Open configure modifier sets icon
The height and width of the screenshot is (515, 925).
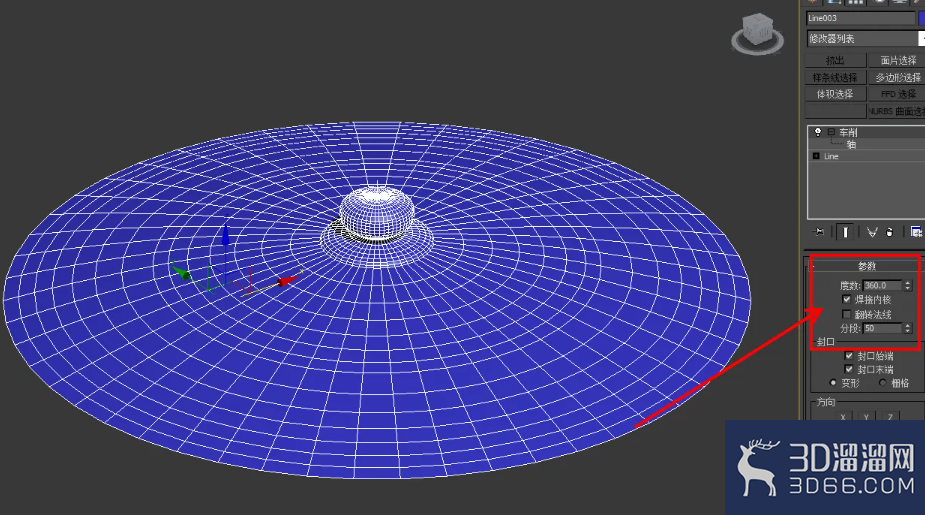tap(916, 232)
